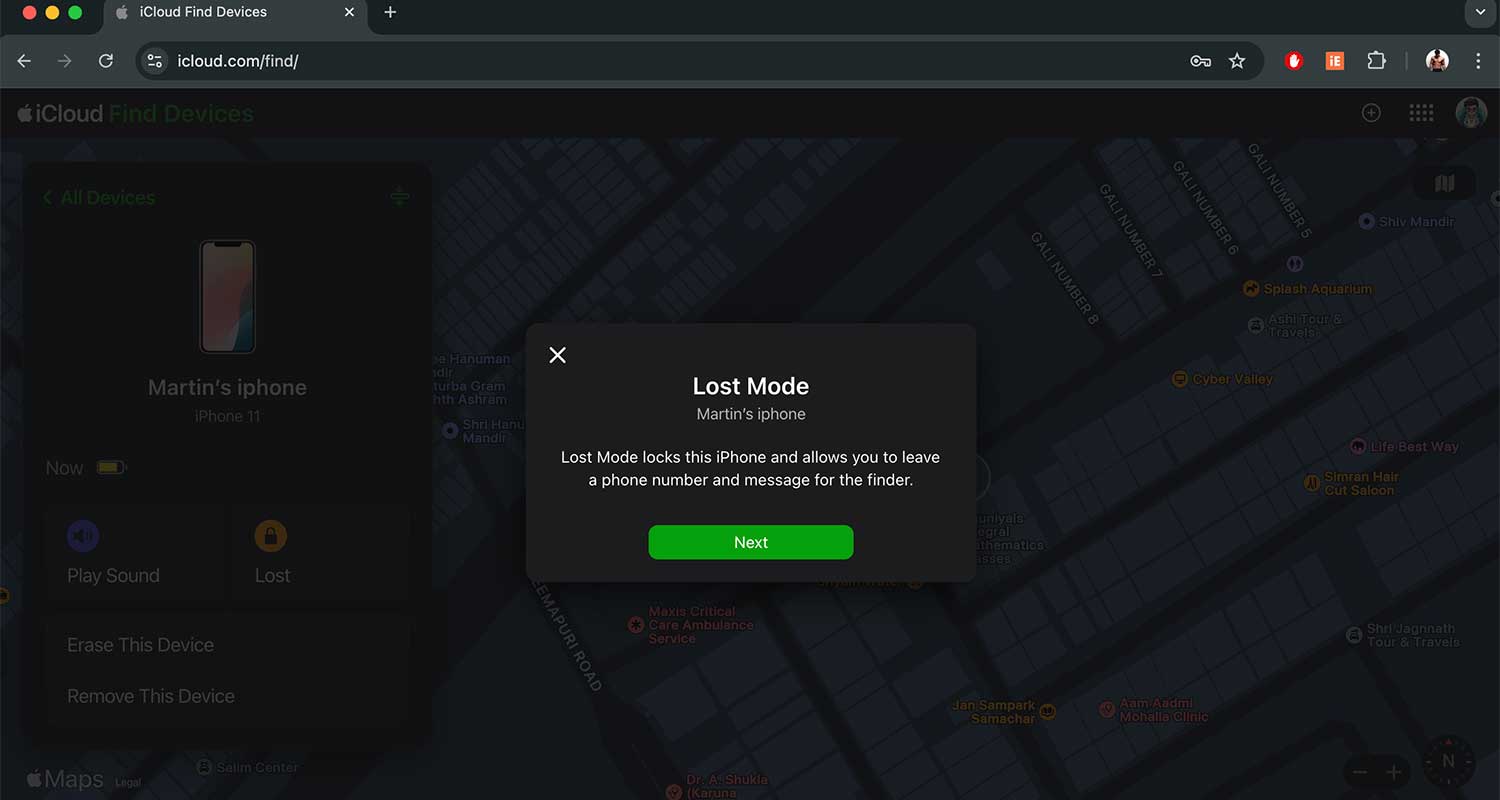Expand the tab search dropdown arrow
Image resolution: width=1500 pixels, height=800 pixels.
[x=1480, y=13]
